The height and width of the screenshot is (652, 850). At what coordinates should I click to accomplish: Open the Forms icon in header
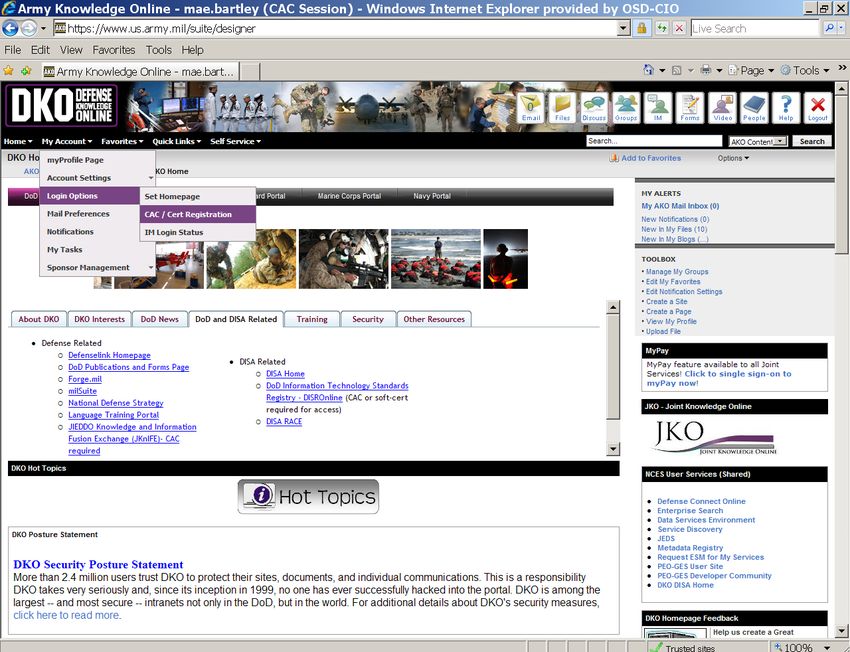[690, 108]
